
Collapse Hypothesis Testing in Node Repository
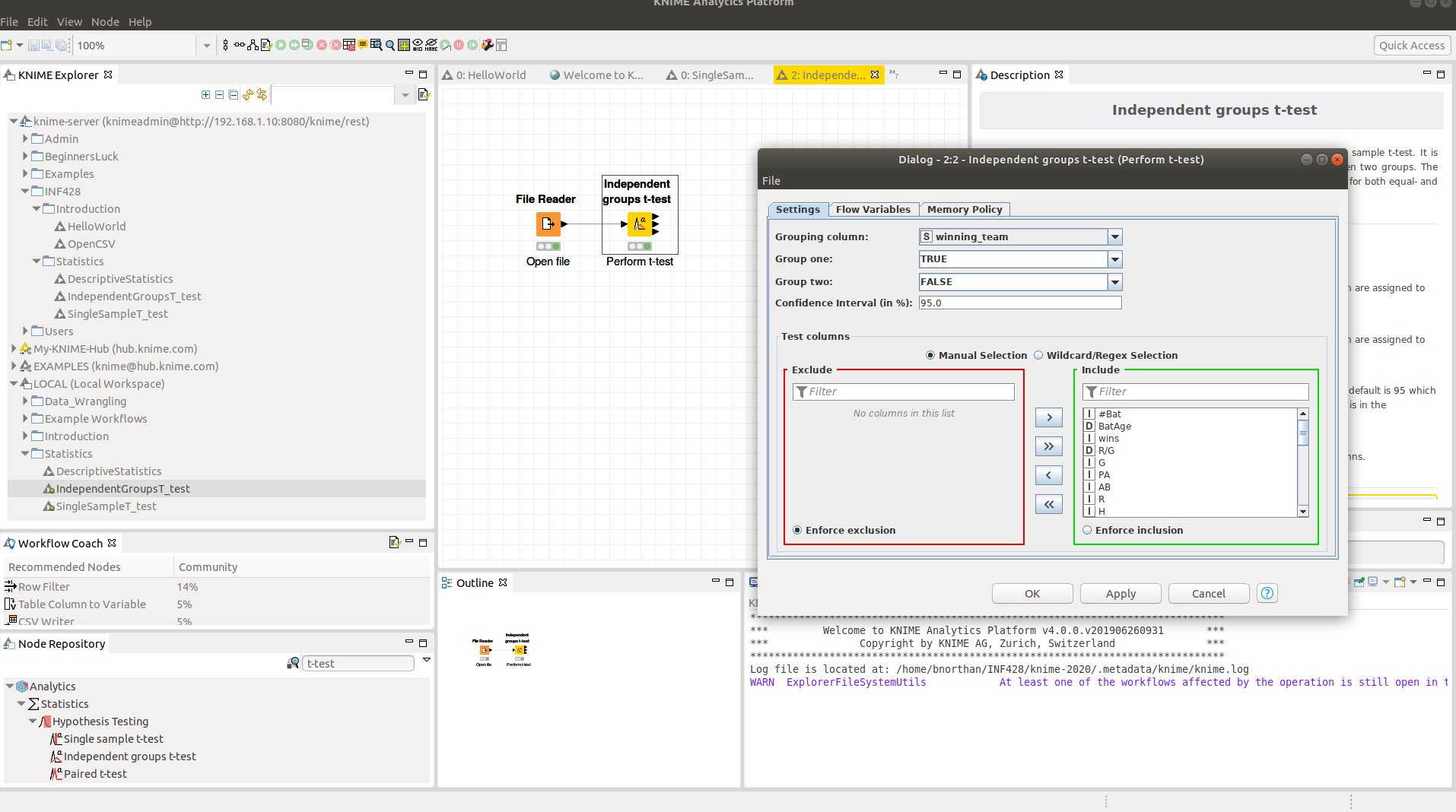(32, 722)
